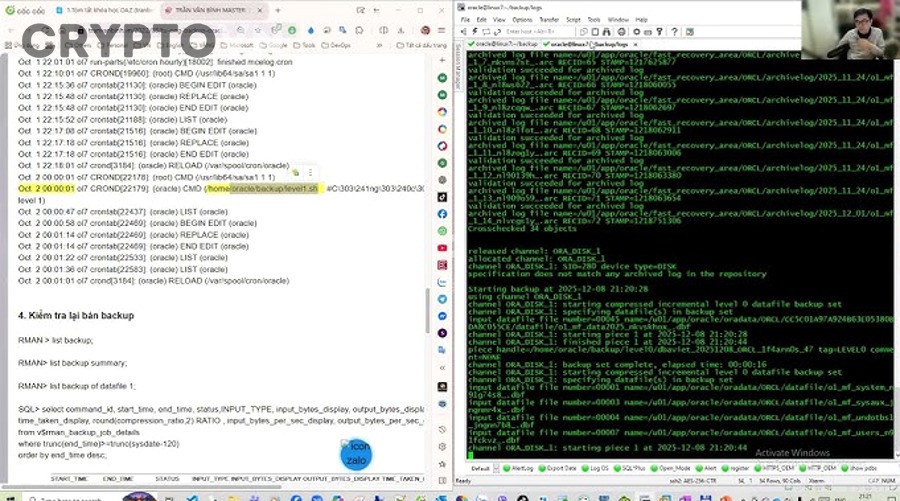Click the Messenger icon in browser sidebar
Screen dimensions: 900x501
coord(442,316)
